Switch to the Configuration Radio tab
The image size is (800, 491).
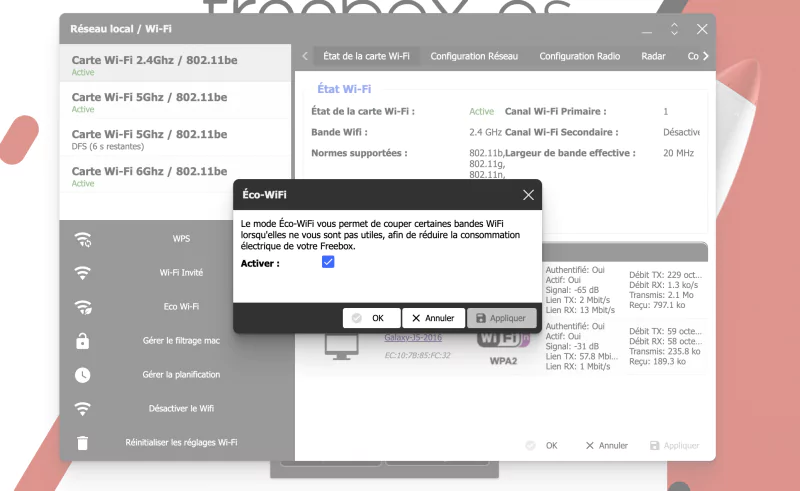pyautogui.click(x=580, y=56)
